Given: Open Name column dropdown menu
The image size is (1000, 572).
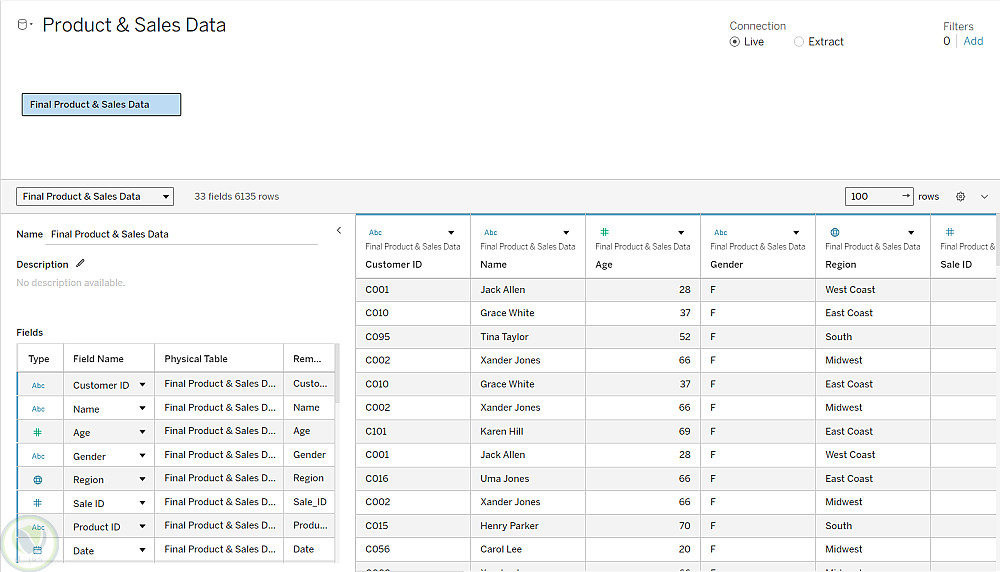Looking at the screenshot, I should point(566,233).
